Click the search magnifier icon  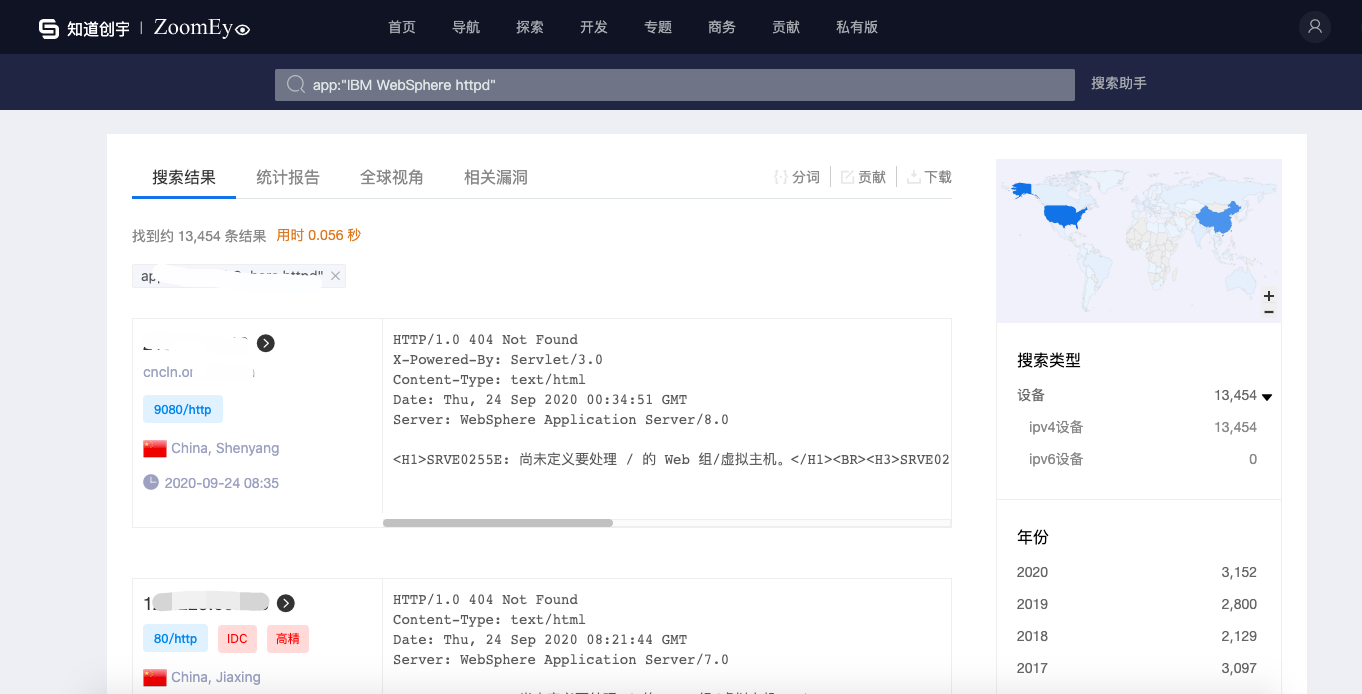tap(295, 85)
